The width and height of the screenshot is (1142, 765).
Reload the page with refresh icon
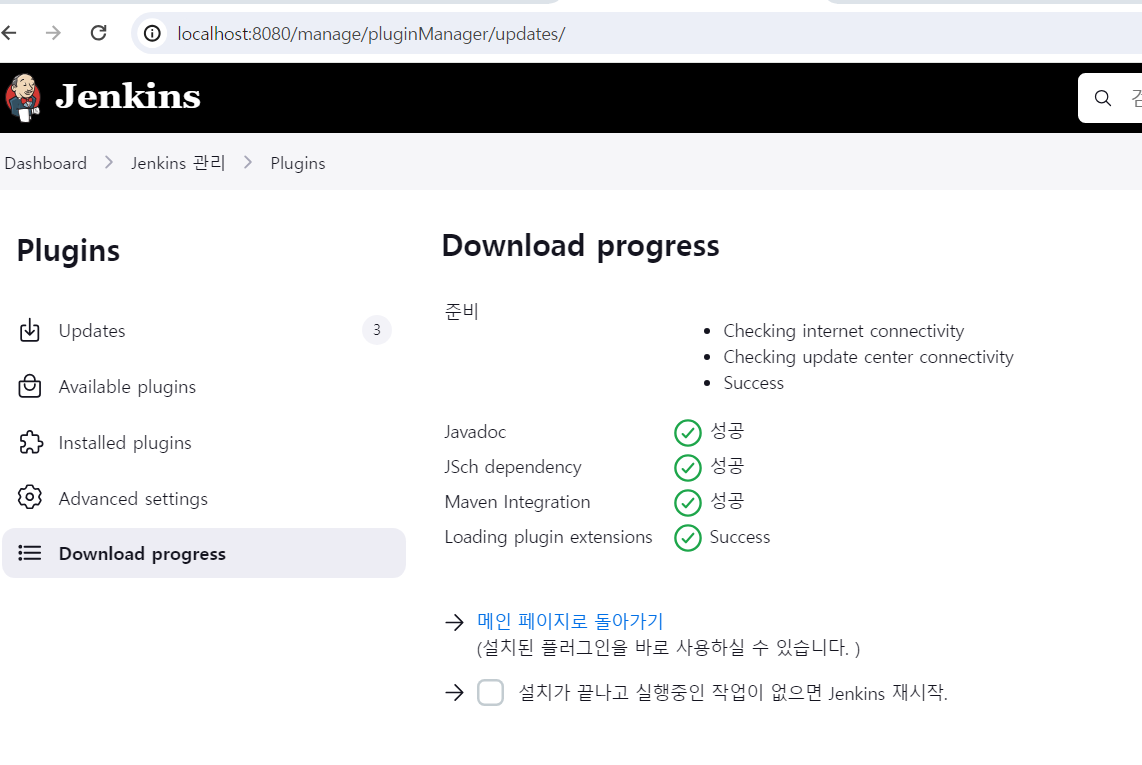tap(98, 33)
